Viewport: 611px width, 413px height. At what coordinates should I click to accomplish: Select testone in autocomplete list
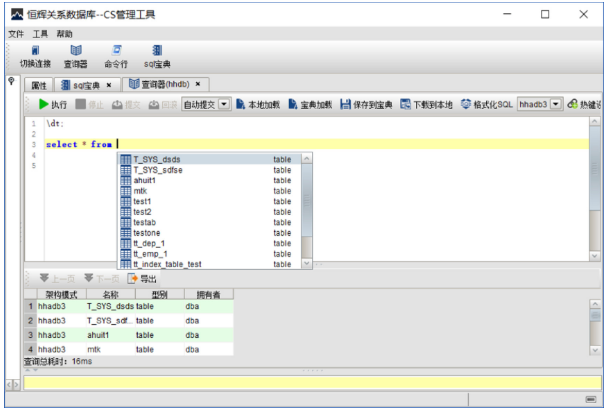coord(210,233)
